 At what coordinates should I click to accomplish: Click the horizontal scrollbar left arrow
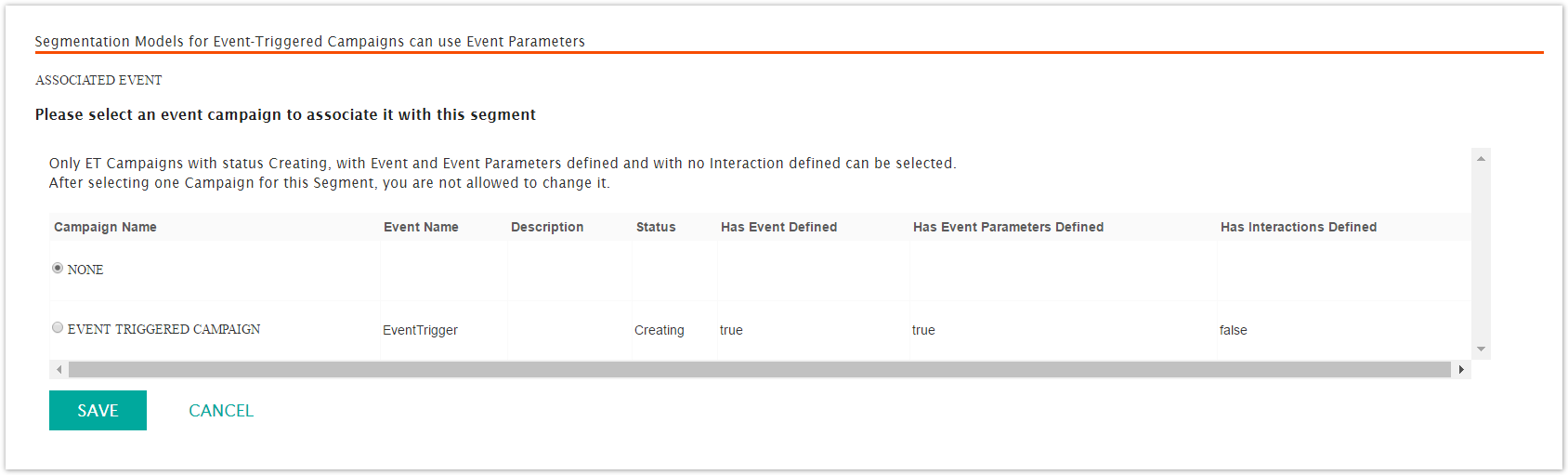coord(59,370)
